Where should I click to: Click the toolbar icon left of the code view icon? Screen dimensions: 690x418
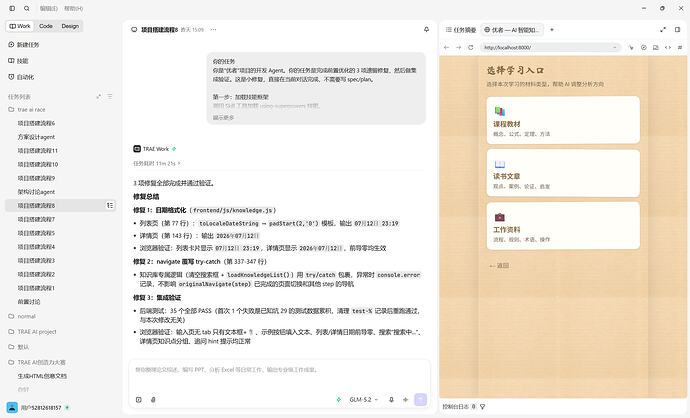[x=656, y=47]
